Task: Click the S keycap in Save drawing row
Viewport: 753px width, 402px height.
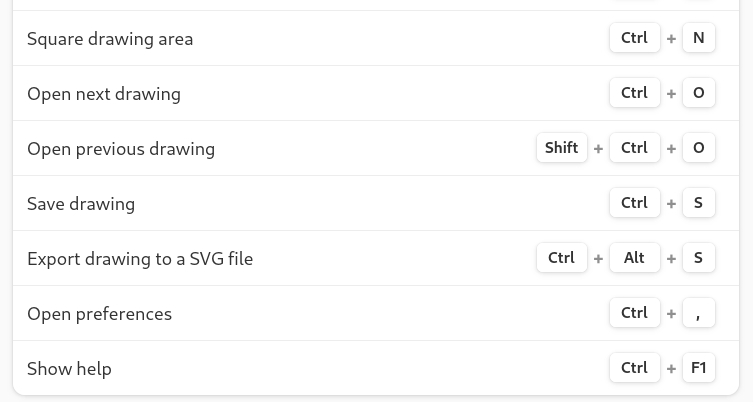Action: tap(699, 203)
